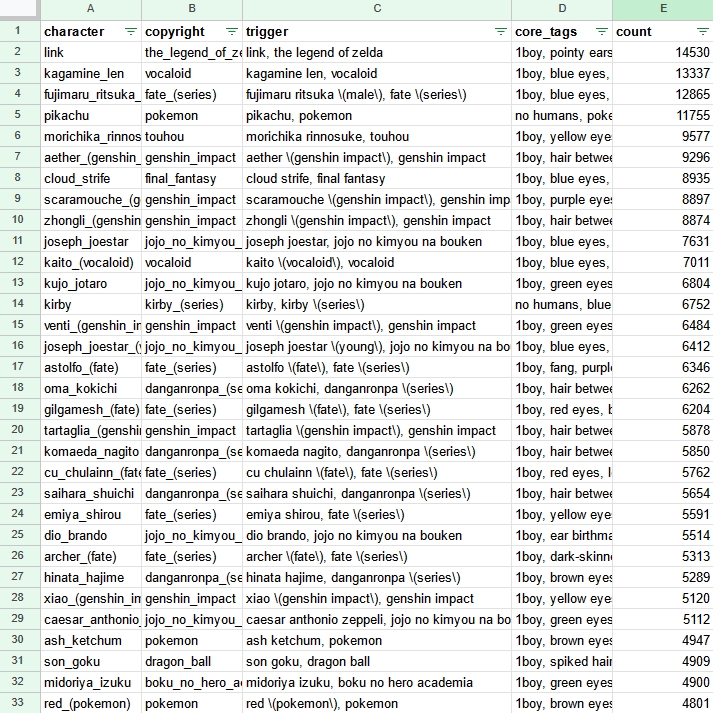Select the 'cloud_strife' character cell
713x713 pixels.
tap(91, 179)
